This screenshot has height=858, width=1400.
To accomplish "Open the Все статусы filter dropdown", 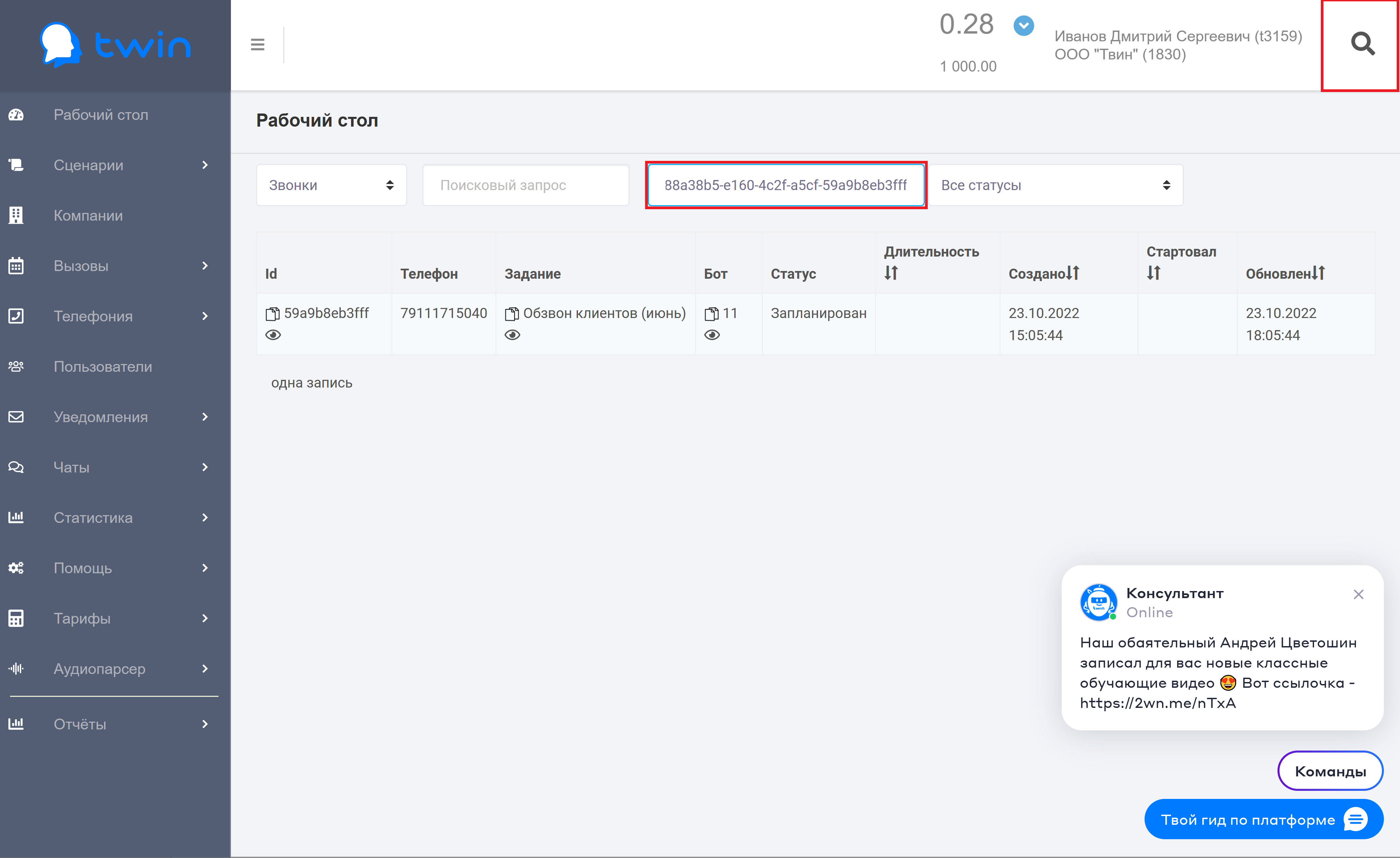I will [1055, 185].
